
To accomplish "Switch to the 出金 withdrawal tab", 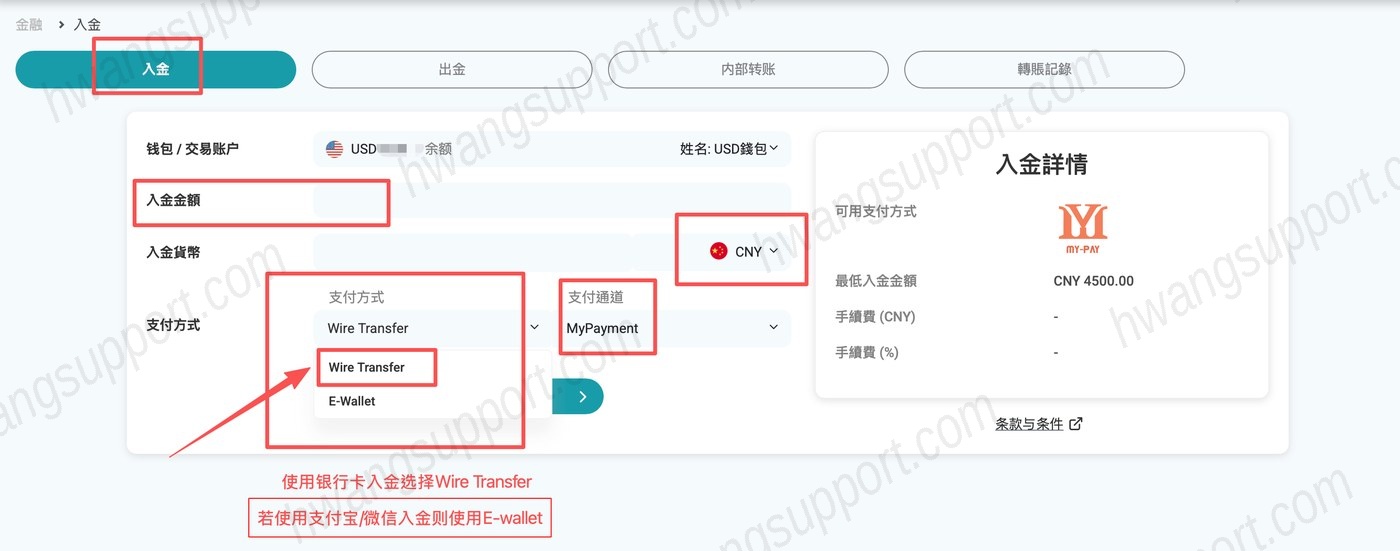I will point(452,70).
